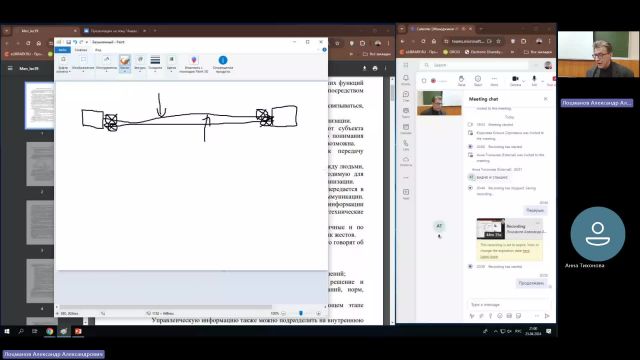Toggle the Camera in meeting controls

(x=515, y=80)
